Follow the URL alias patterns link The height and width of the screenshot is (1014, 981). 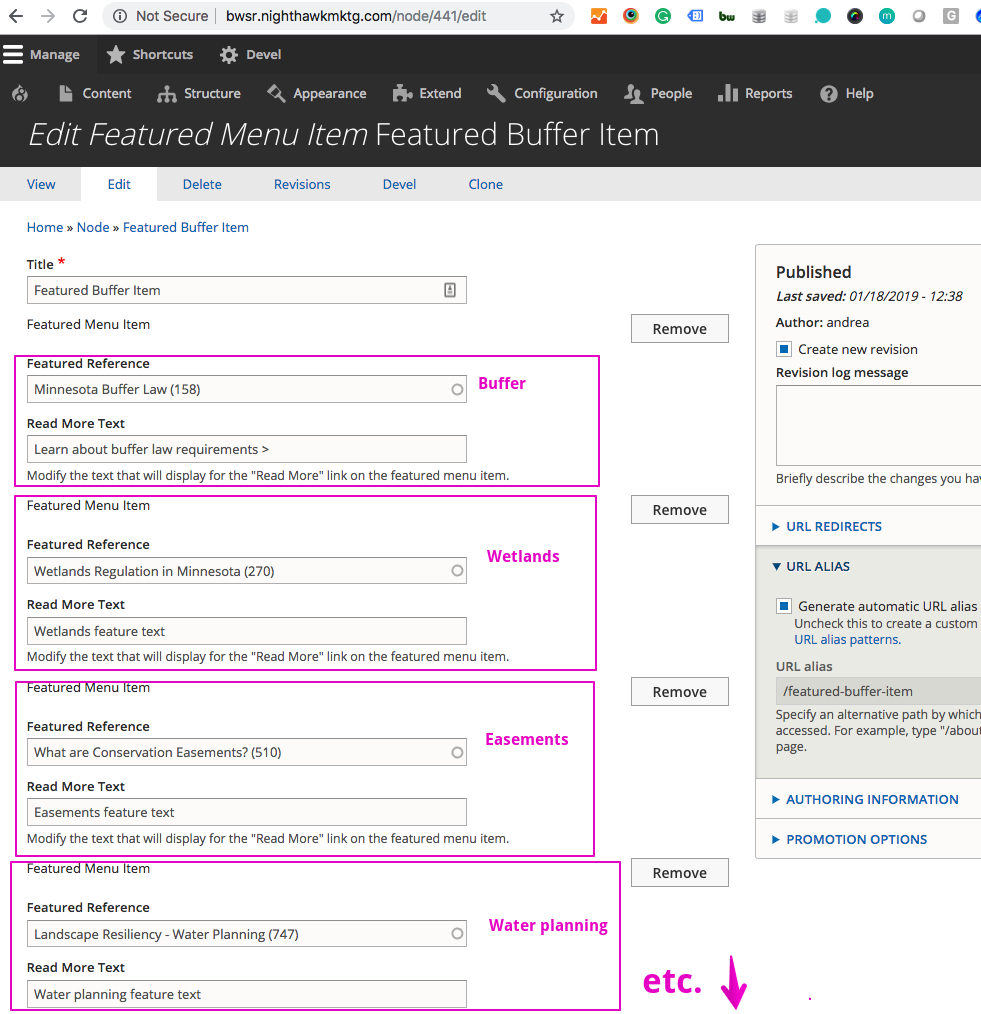(x=846, y=640)
